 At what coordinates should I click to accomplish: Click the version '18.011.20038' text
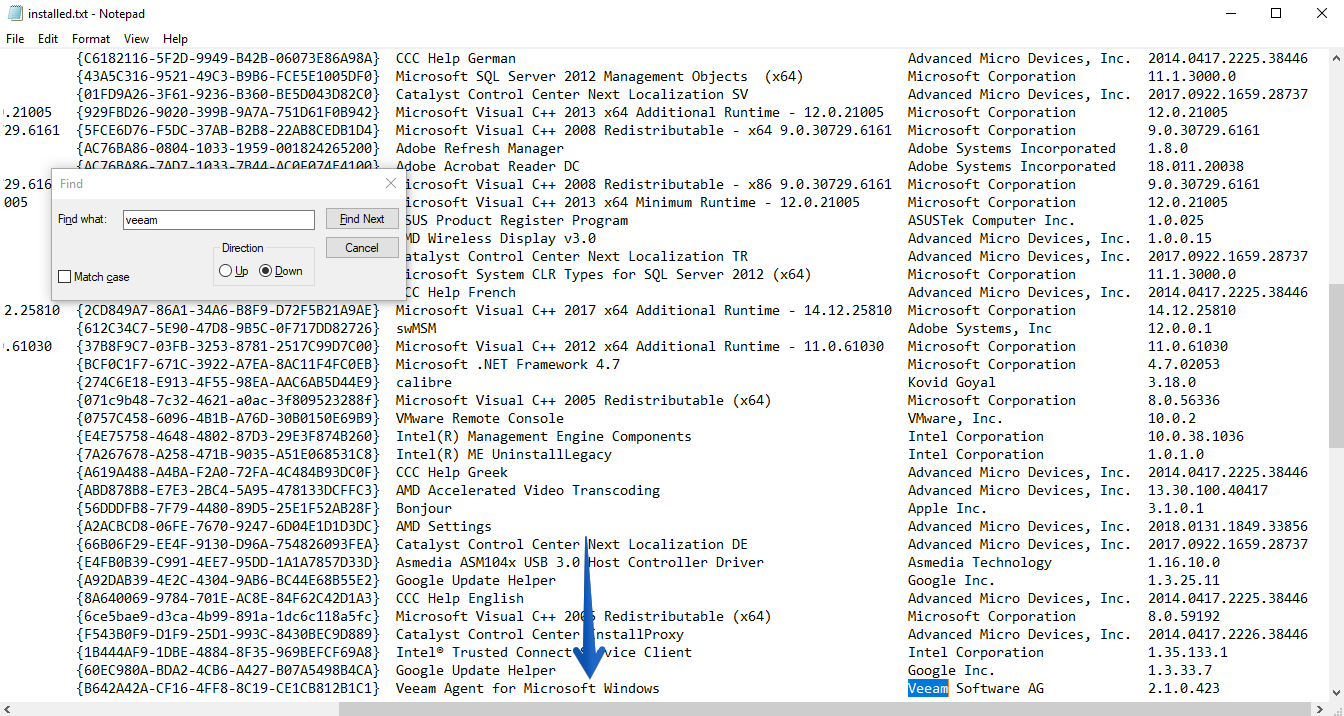pos(1196,166)
